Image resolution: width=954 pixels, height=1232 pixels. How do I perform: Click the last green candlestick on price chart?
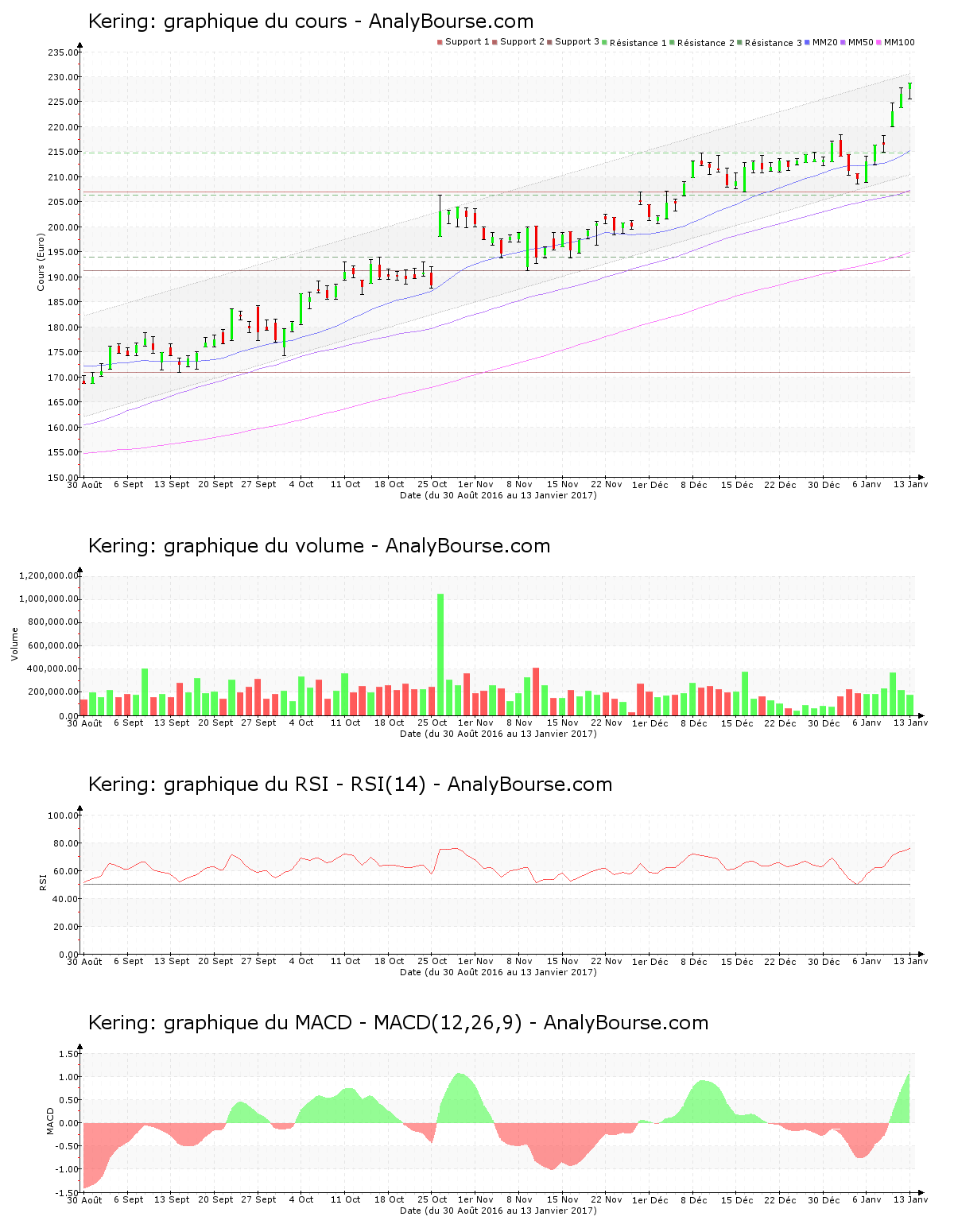[909, 91]
